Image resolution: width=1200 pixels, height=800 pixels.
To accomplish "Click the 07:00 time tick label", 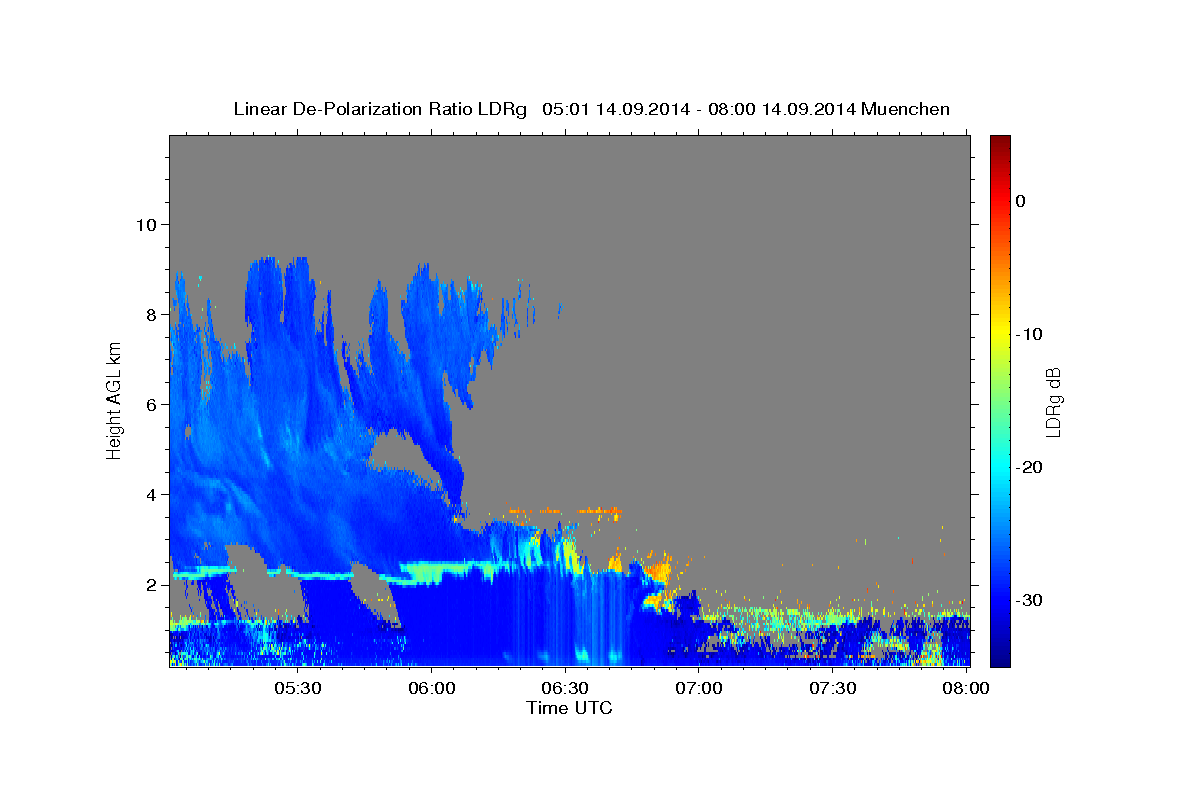I will (698, 688).
